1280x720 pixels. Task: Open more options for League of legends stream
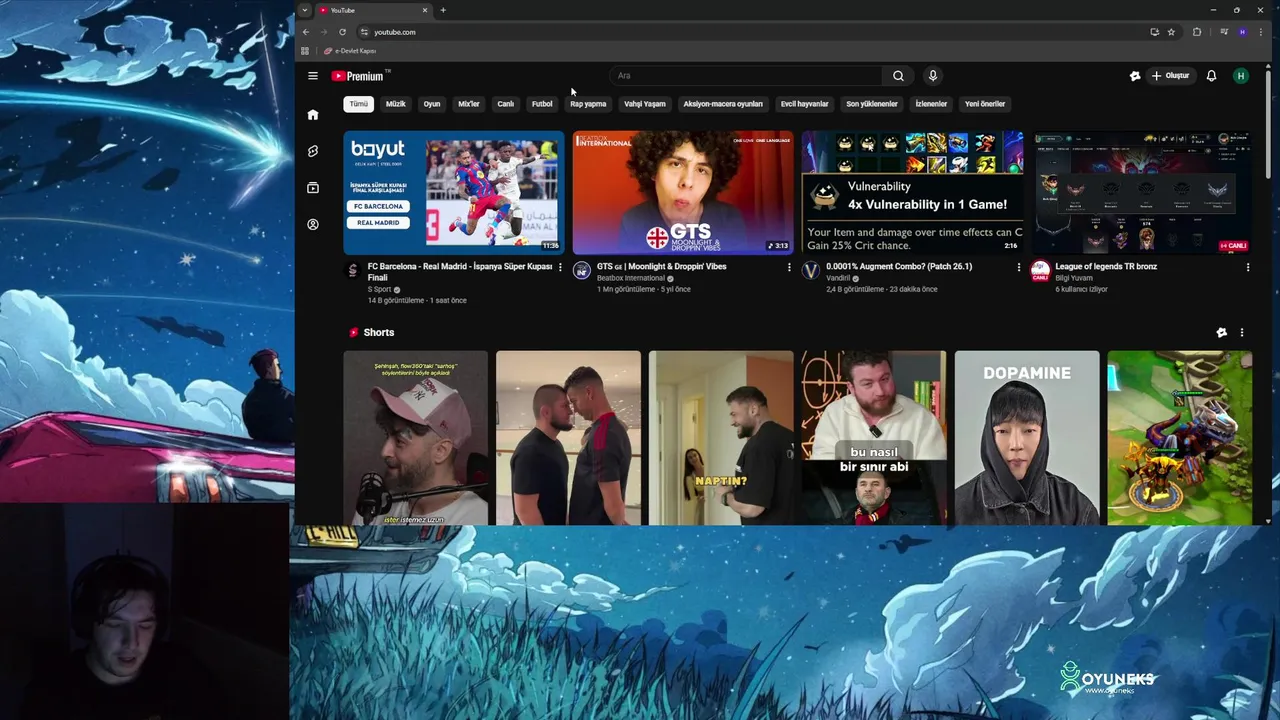tap(1247, 267)
